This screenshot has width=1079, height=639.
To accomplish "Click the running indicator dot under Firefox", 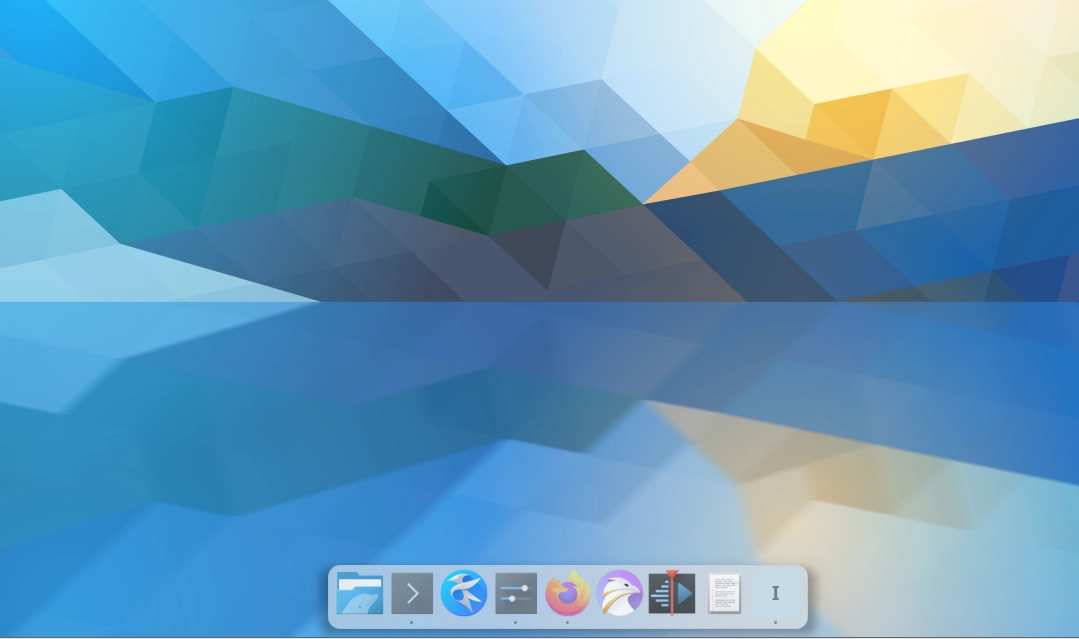I will tap(568, 622).
